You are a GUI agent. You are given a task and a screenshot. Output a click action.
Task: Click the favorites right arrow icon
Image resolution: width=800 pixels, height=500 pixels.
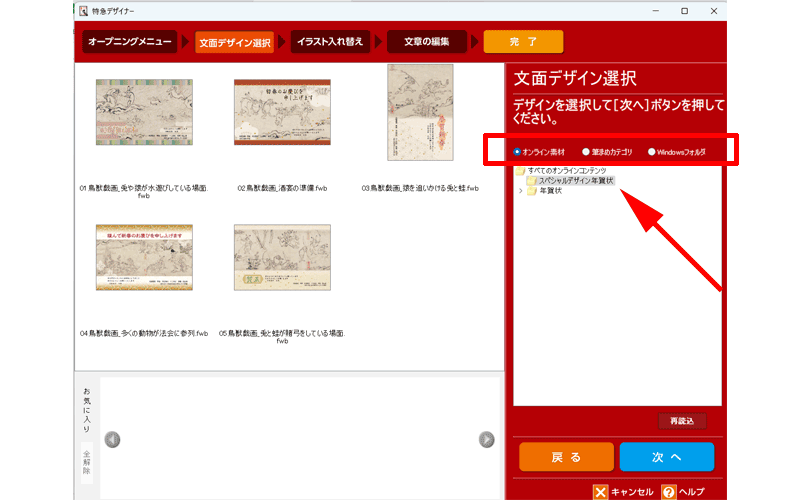click(x=487, y=439)
